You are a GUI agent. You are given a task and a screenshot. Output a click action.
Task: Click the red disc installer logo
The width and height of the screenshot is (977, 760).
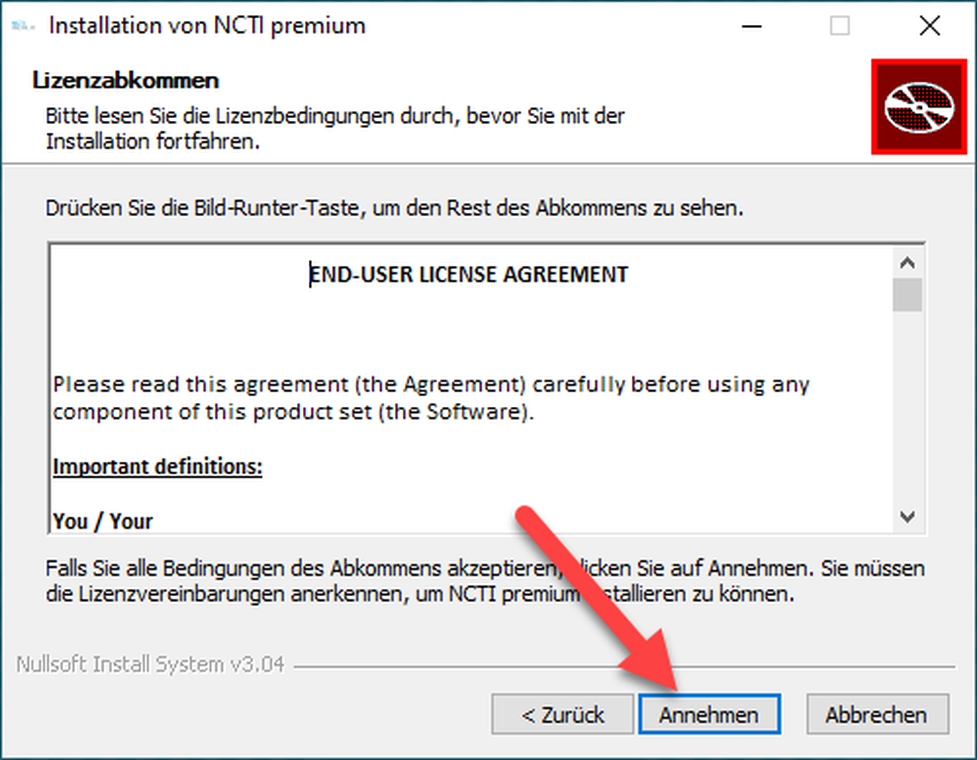tap(919, 107)
